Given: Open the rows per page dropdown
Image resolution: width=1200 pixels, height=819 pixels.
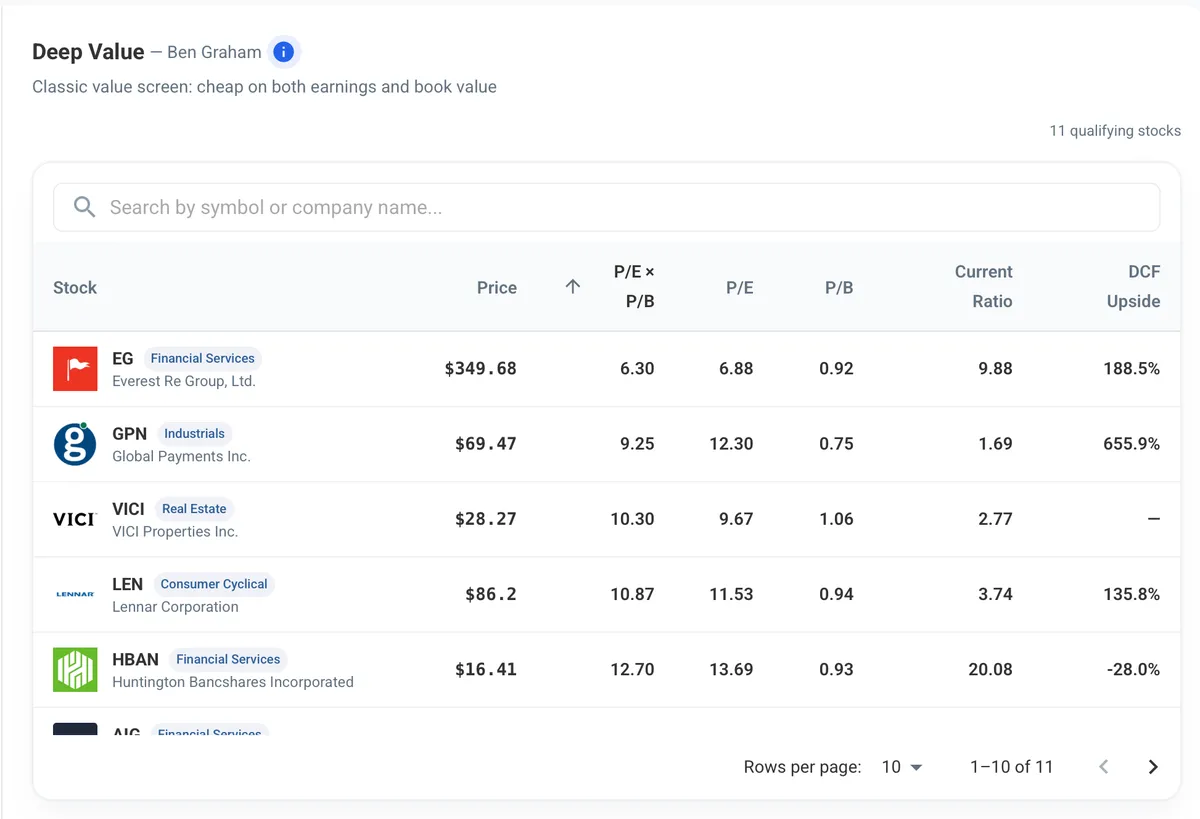Looking at the screenshot, I should click(901, 767).
